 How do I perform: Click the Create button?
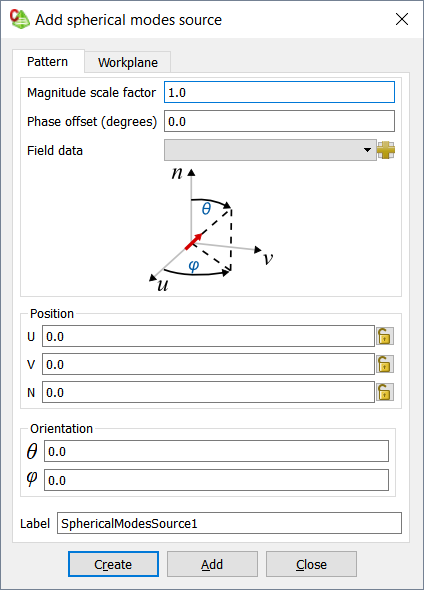coord(113,564)
